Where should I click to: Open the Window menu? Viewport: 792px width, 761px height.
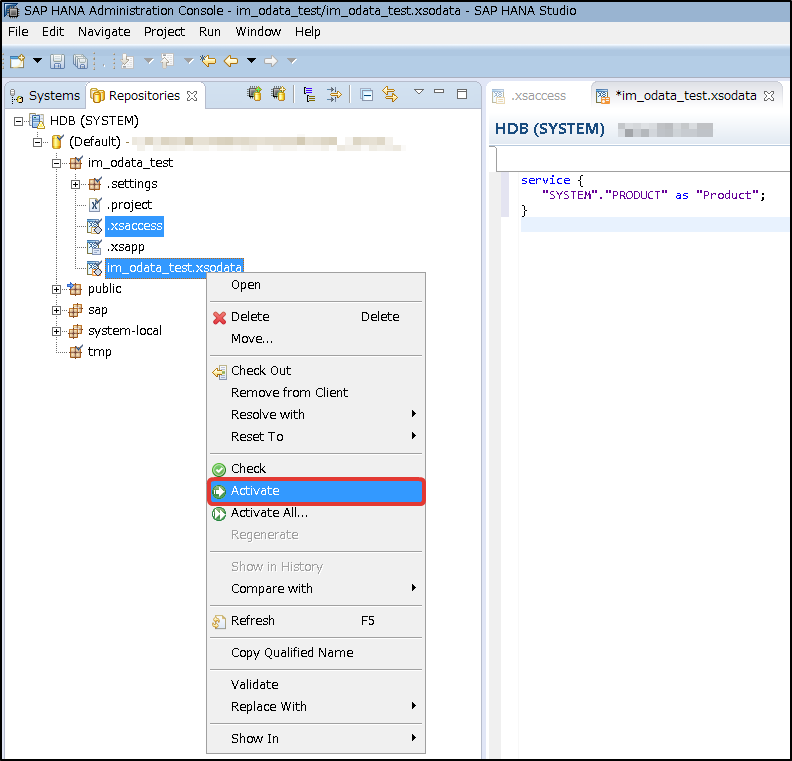pyautogui.click(x=258, y=32)
